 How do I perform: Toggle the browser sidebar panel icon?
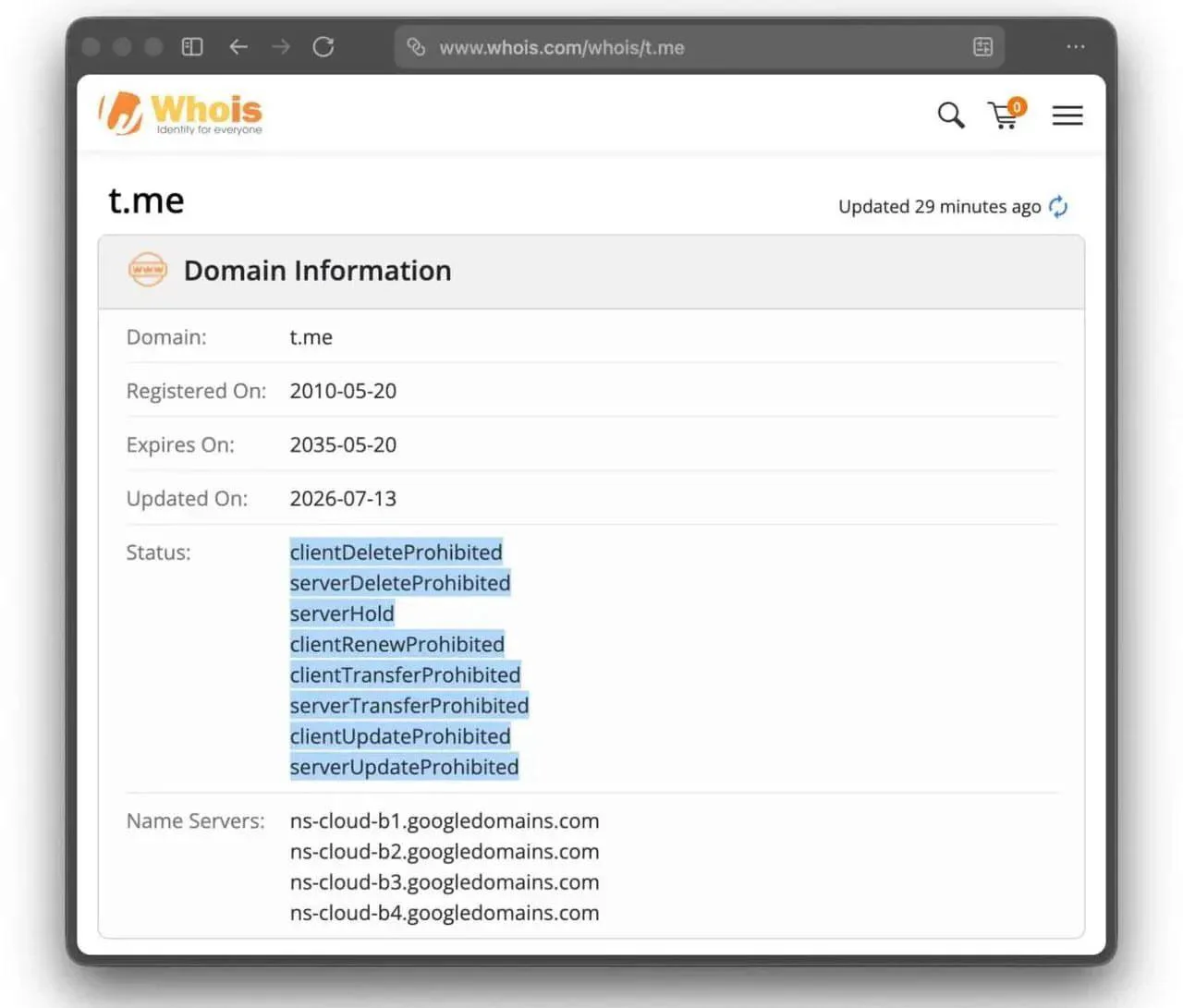pyautogui.click(x=192, y=47)
